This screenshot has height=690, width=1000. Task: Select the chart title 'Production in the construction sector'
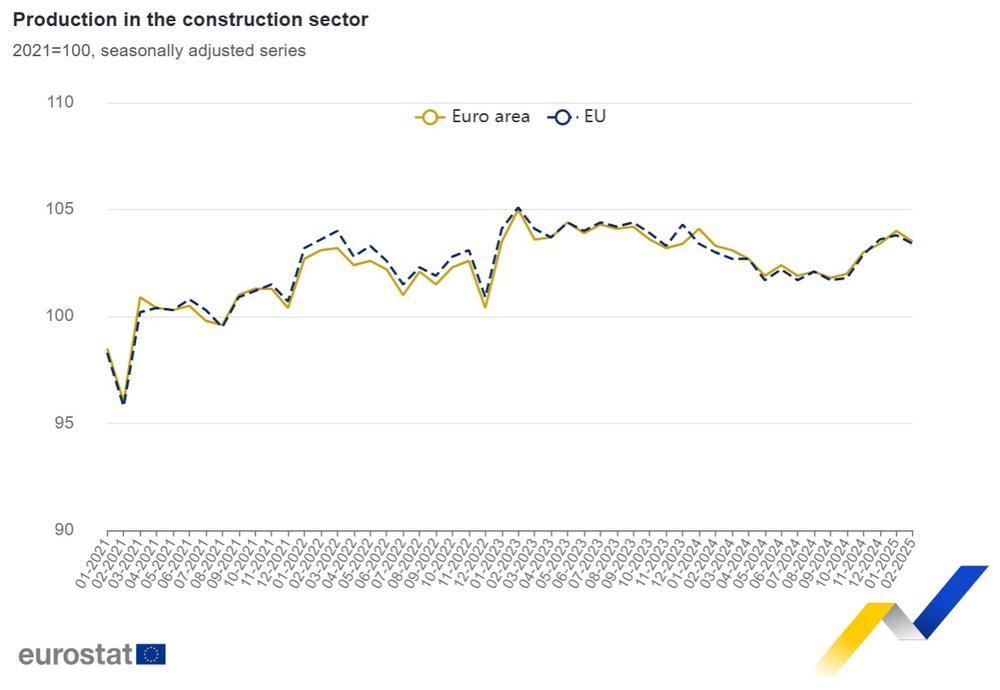coord(190,21)
